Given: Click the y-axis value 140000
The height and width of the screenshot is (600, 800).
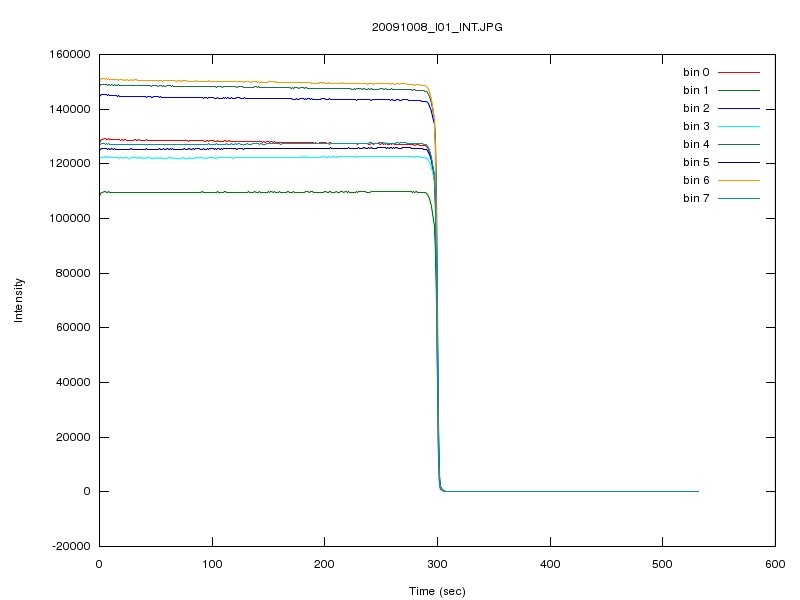Looking at the screenshot, I should tap(70, 109).
